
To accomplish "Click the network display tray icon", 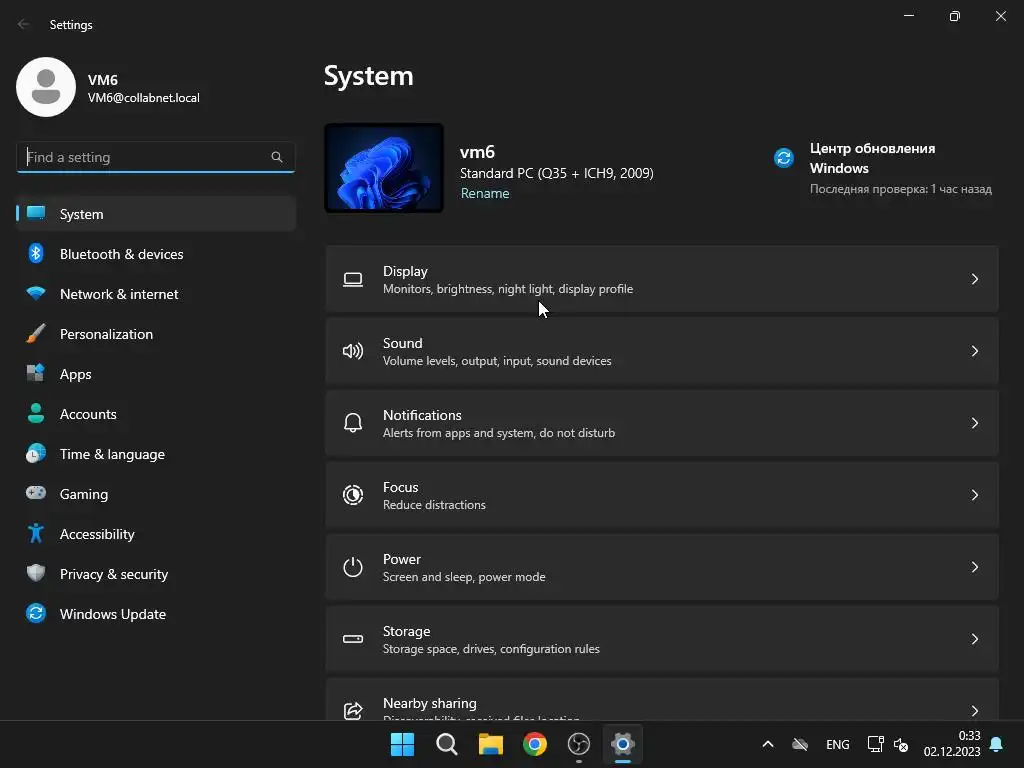I will coord(875,744).
